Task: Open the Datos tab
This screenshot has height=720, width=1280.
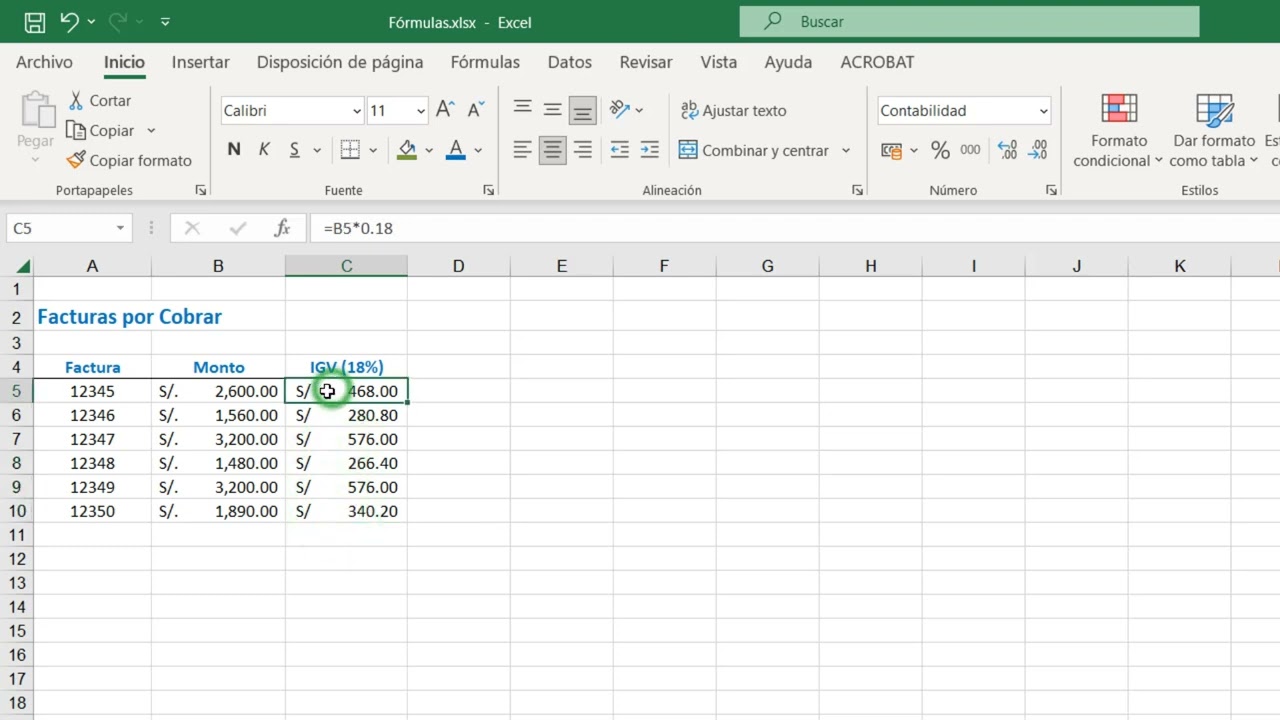Action: point(570,62)
